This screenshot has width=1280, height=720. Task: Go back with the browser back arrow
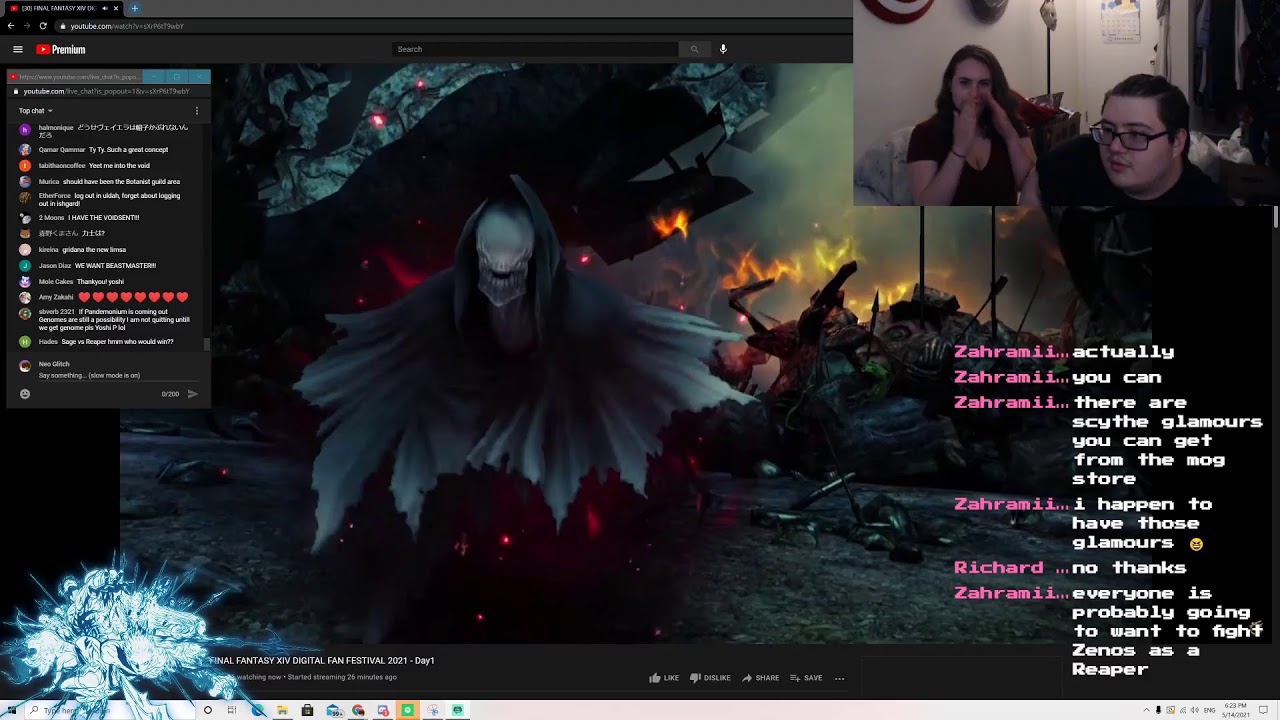tap(10, 26)
